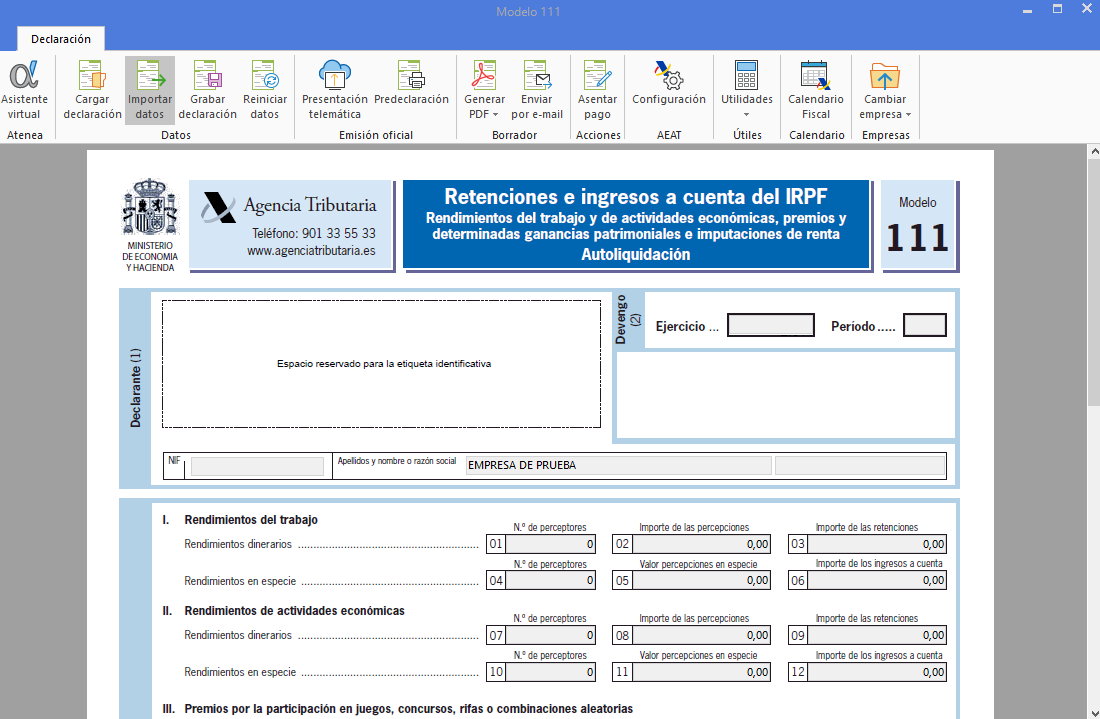Select Importar datos in ribbon
The height and width of the screenshot is (719, 1100).
[150, 88]
